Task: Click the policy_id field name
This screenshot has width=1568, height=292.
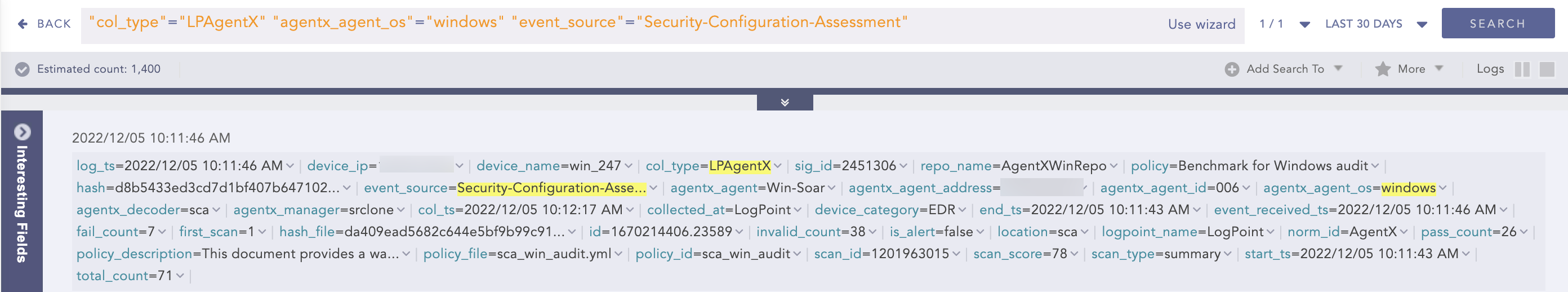Action: tap(663, 254)
